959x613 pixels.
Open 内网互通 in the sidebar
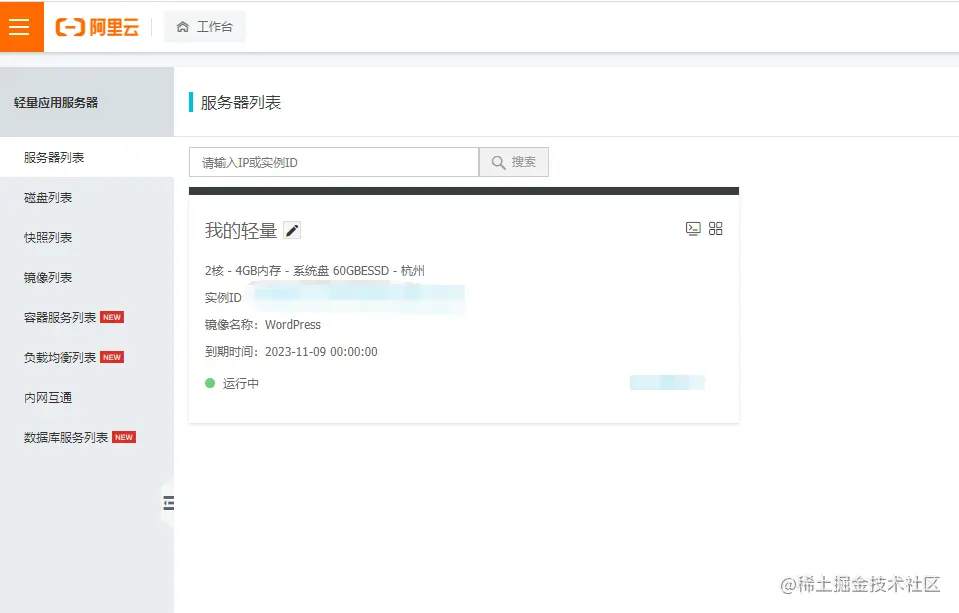48,398
